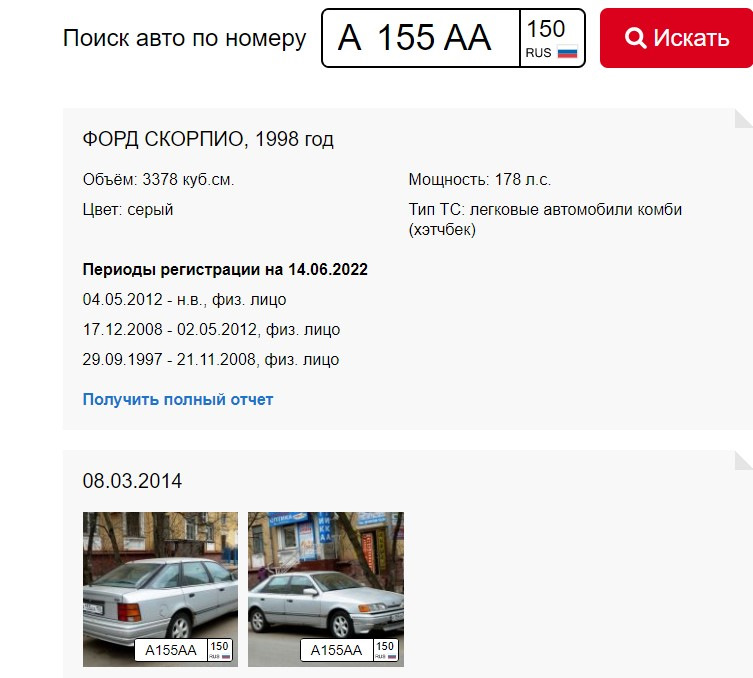Click the magnifier icon in the search button
The height and width of the screenshot is (678, 753).
[x=634, y=38]
